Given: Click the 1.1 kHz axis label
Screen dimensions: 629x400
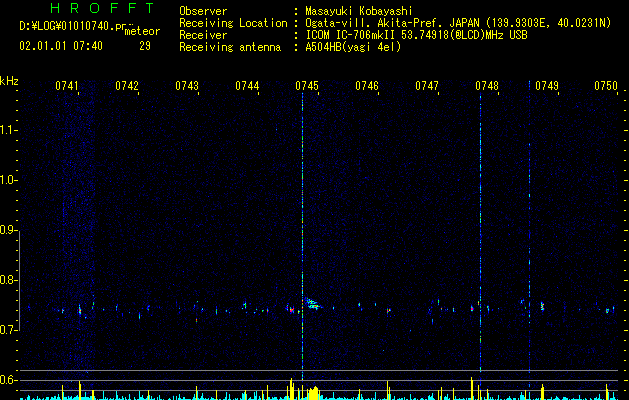Looking at the screenshot, I should [8, 130].
